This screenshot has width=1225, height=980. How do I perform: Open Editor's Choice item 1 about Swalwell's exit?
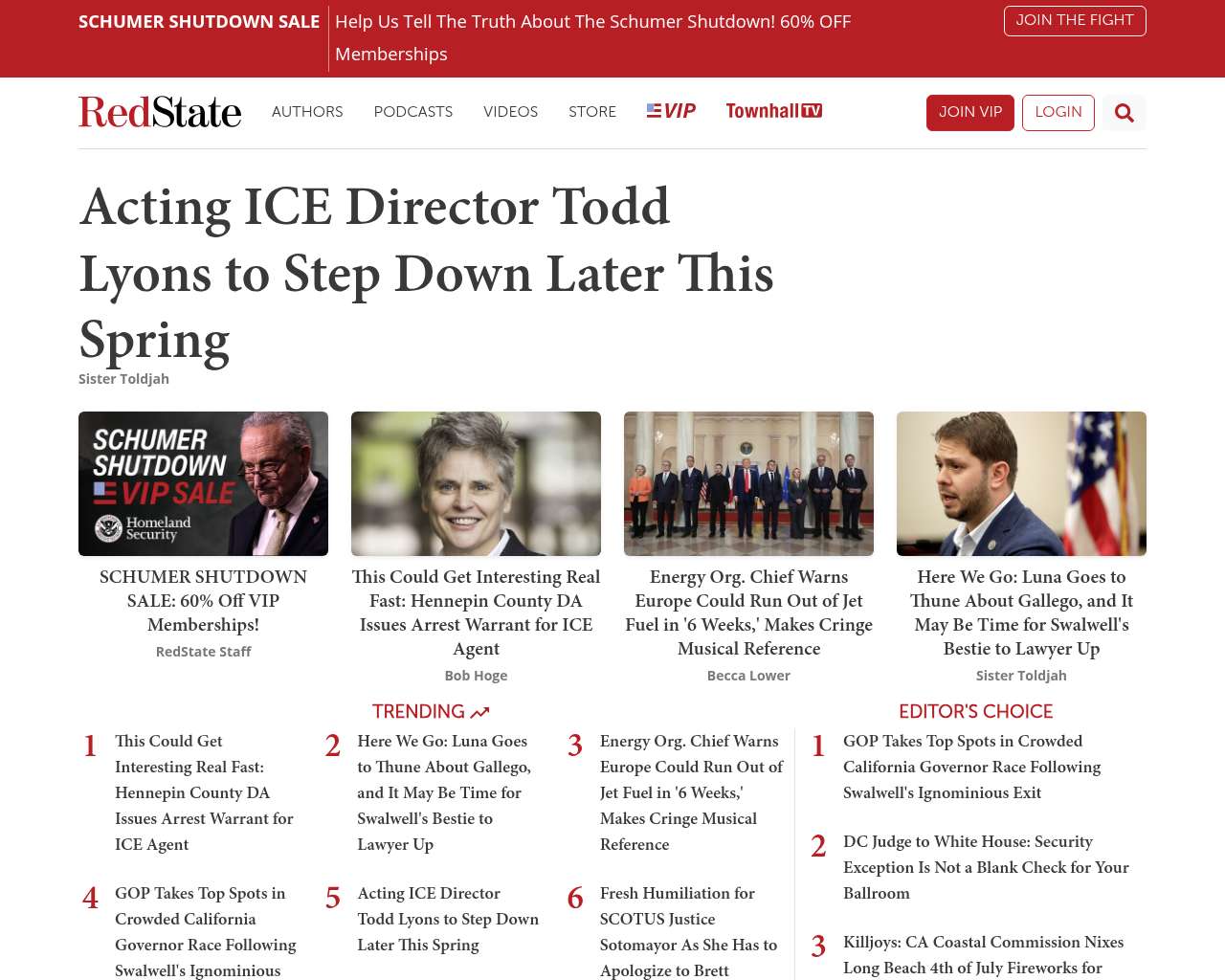point(971,767)
